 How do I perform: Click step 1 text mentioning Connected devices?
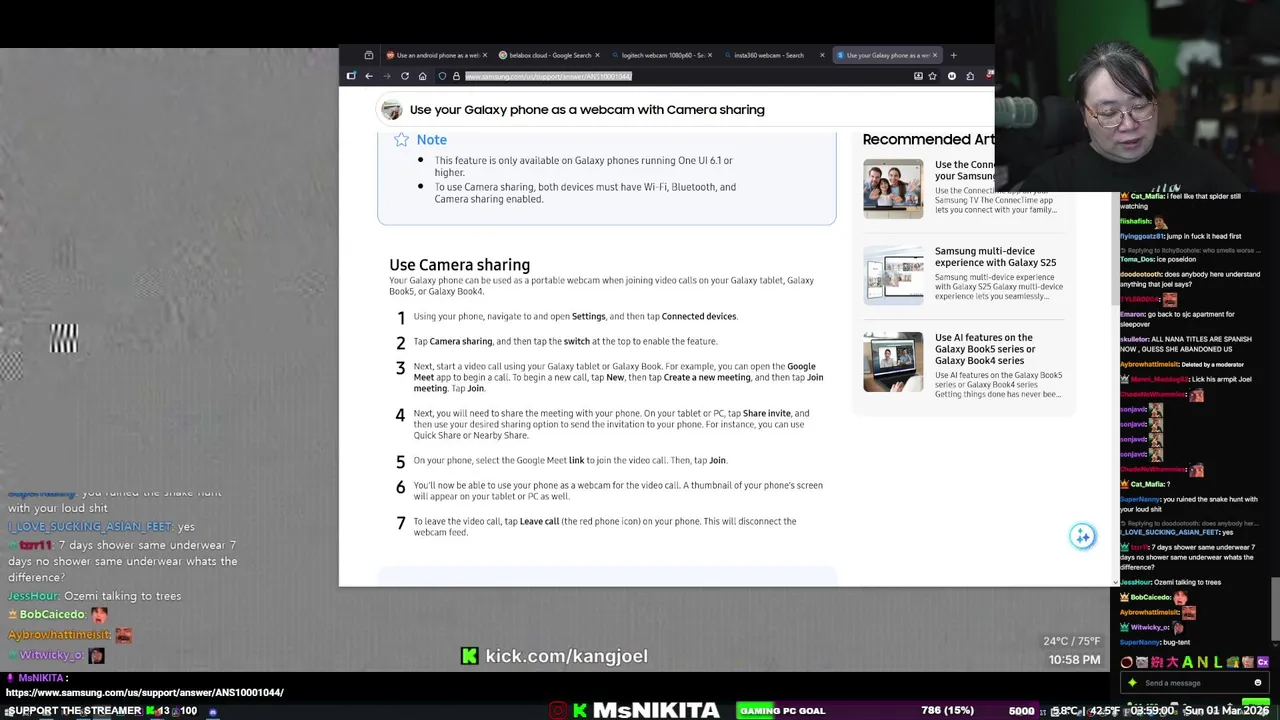[575, 316]
